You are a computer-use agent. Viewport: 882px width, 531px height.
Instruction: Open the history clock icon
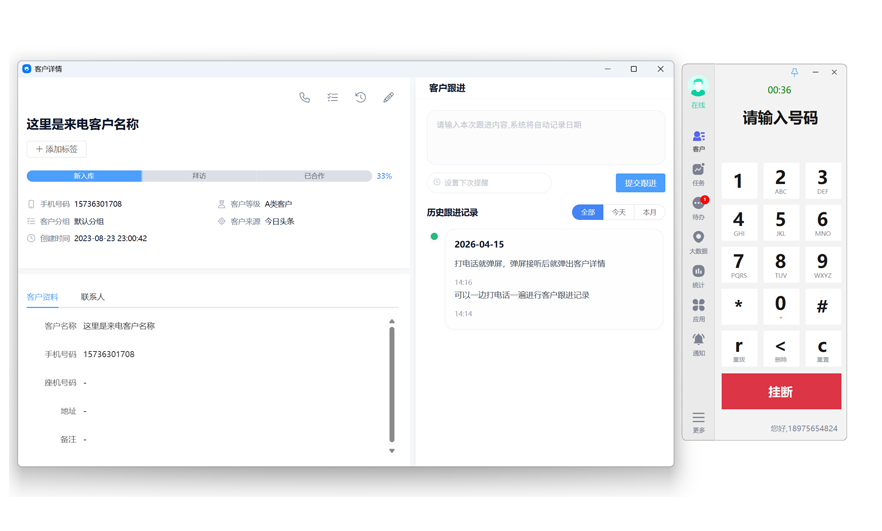tap(361, 97)
